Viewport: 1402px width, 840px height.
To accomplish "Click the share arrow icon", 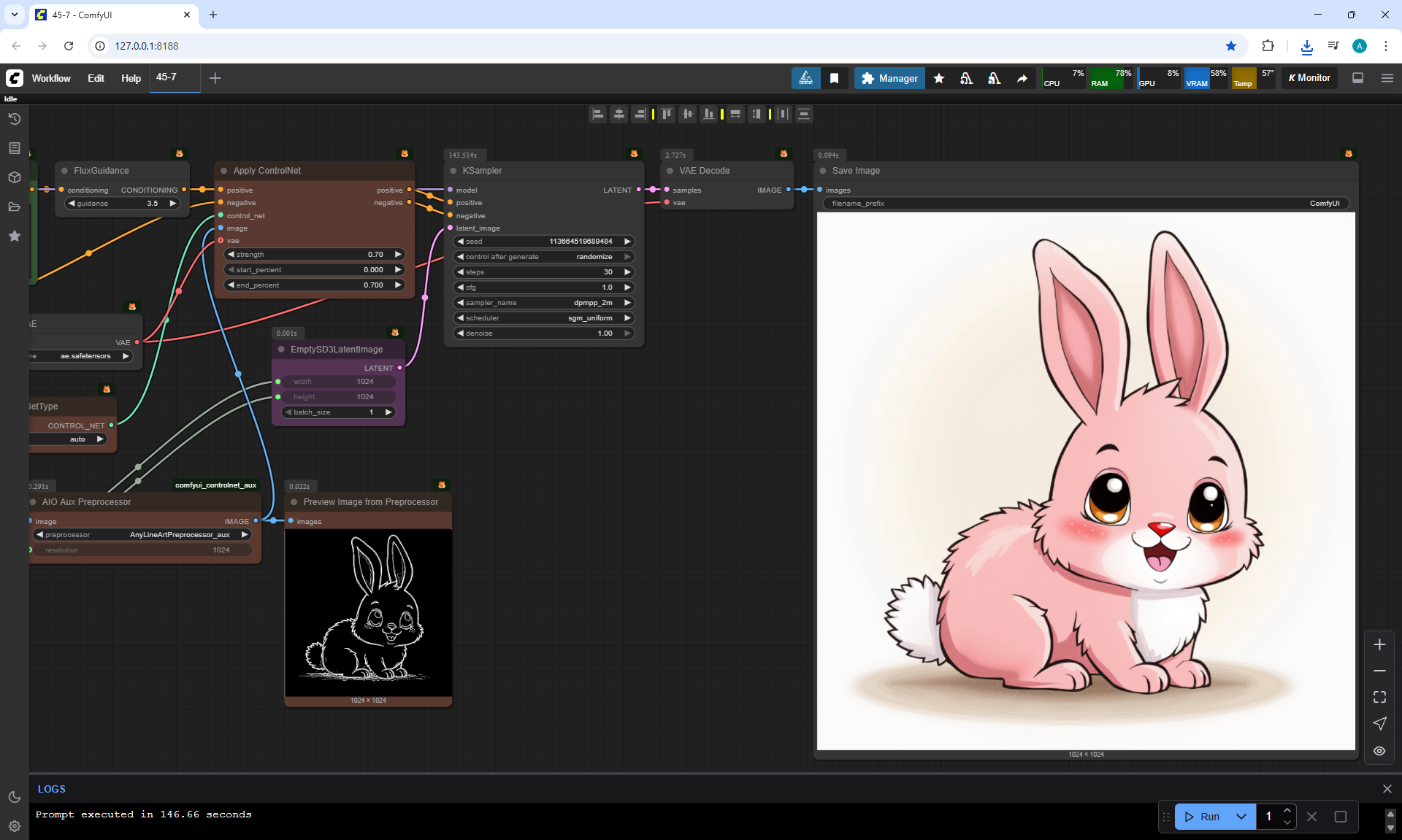I will pos(1022,78).
